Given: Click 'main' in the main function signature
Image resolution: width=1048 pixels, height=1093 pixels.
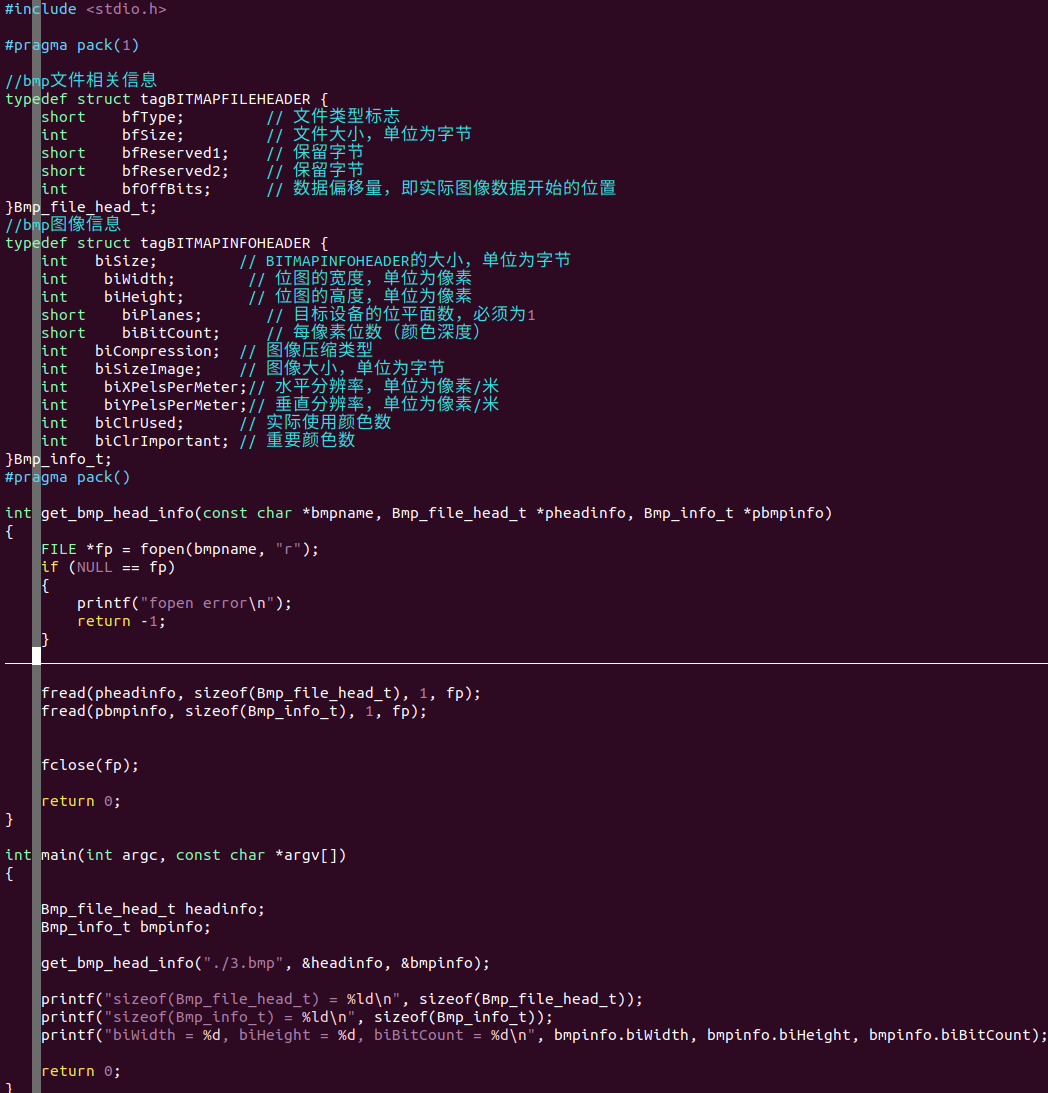Looking at the screenshot, I should click(59, 855).
